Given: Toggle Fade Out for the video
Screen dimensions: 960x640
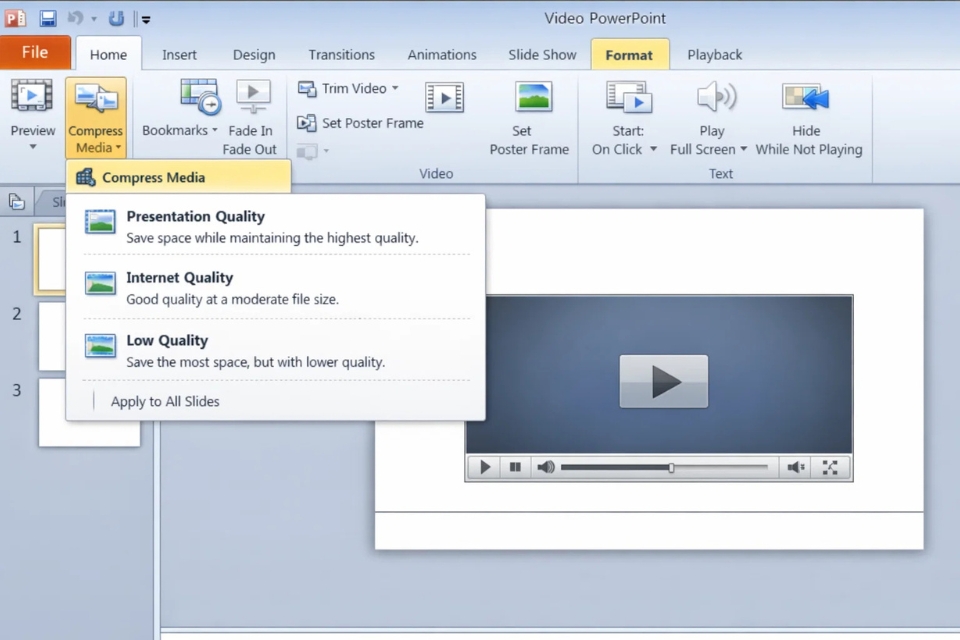Looking at the screenshot, I should [x=249, y=148].
